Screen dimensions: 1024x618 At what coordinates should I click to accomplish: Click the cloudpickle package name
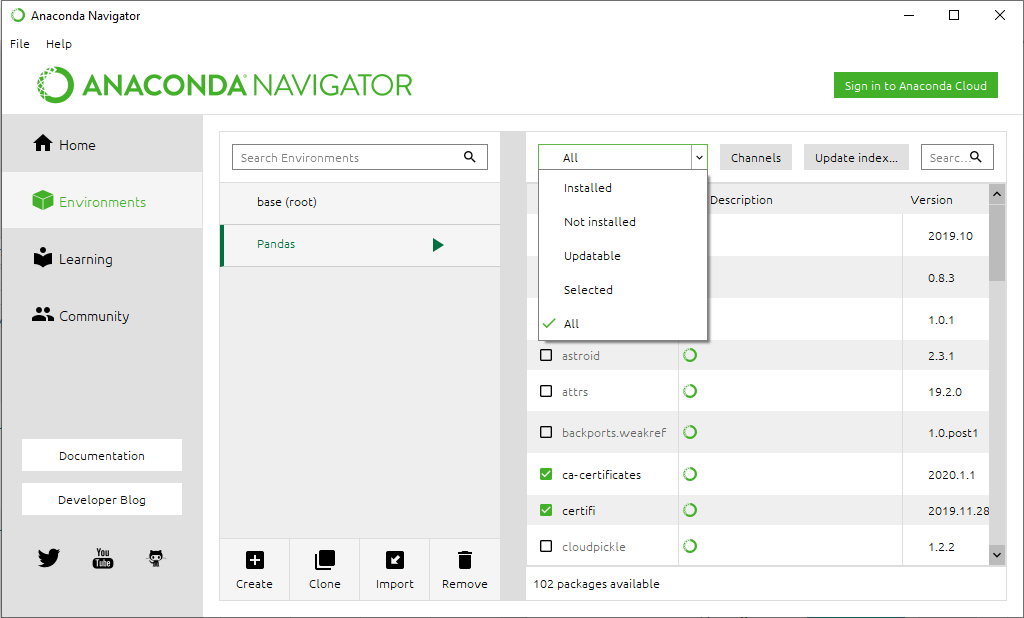pos(594,547)
